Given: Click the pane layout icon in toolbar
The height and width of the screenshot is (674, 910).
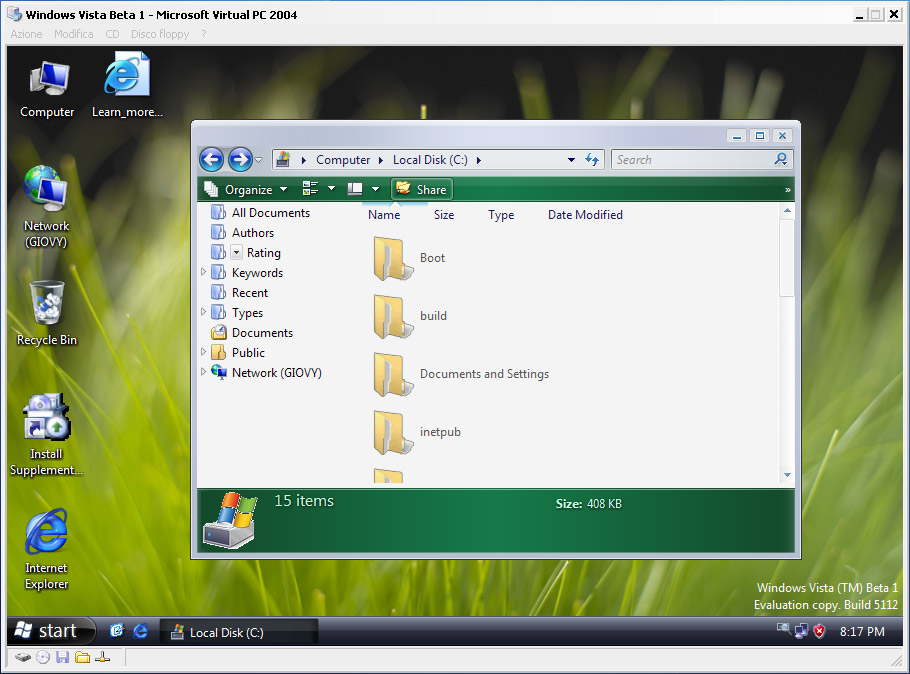Looking at the screenshot, I should (355, 189).
